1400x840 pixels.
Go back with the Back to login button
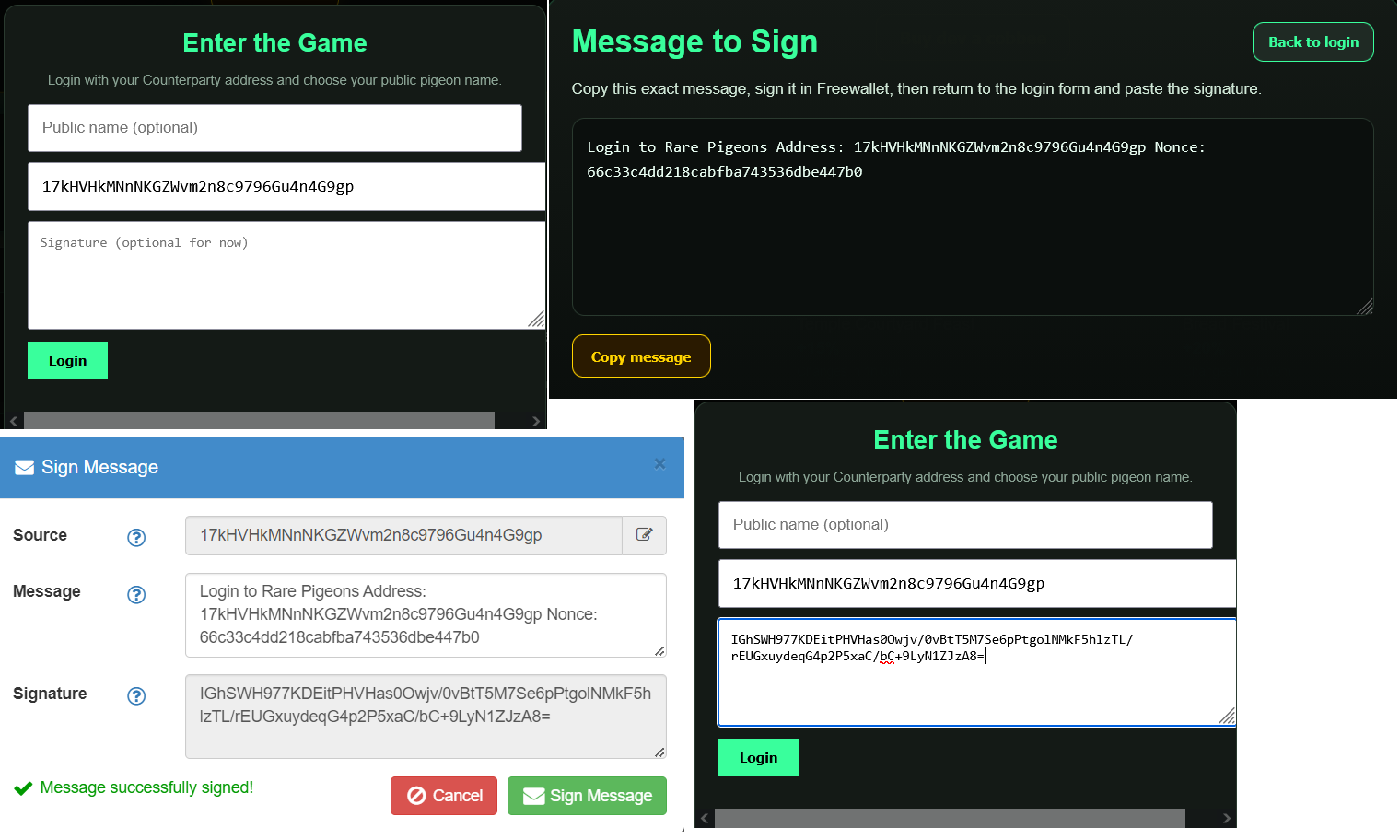[x=1313, y=42]
